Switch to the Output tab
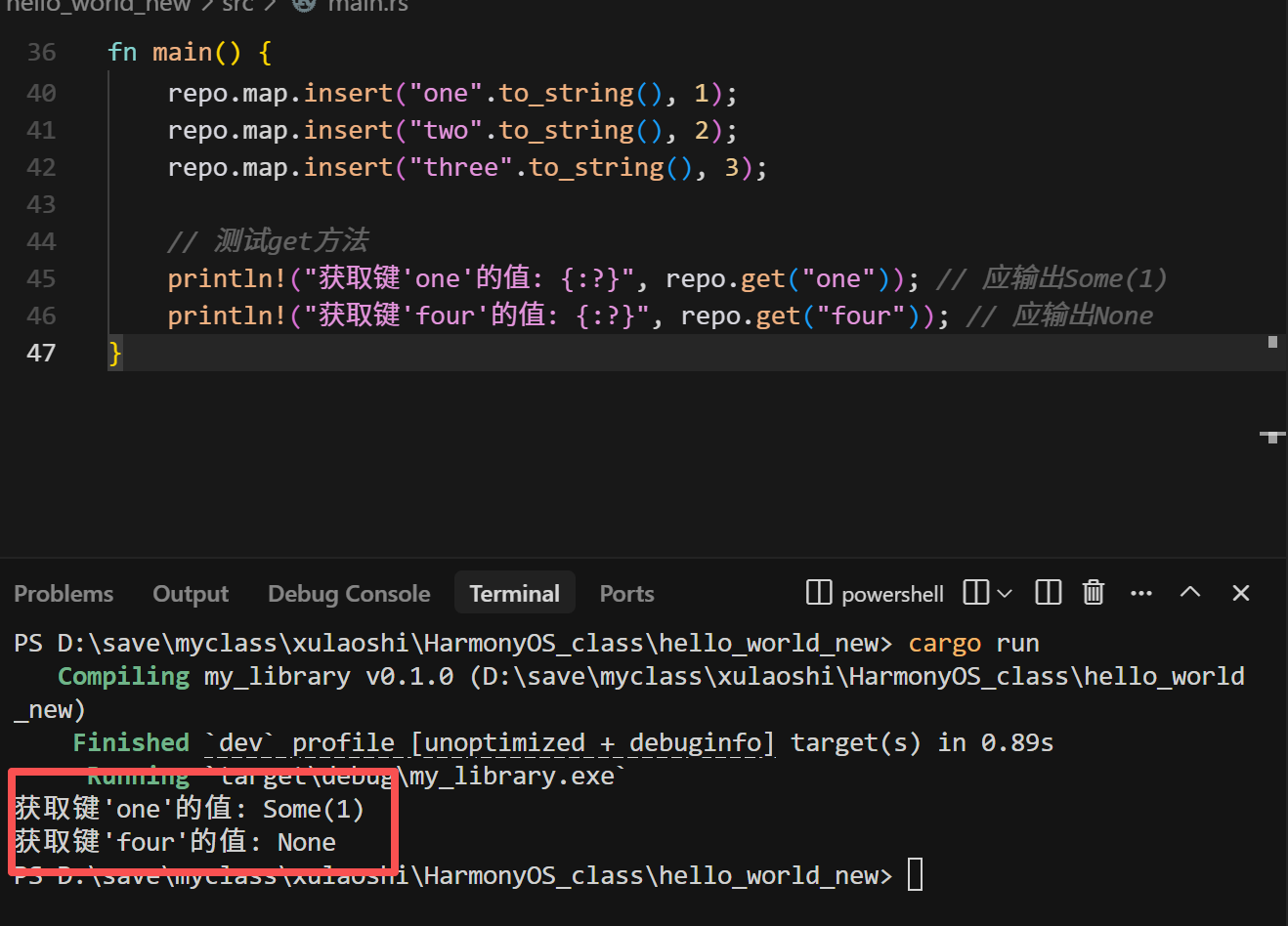1288x926 pixels. click(191, 594)
